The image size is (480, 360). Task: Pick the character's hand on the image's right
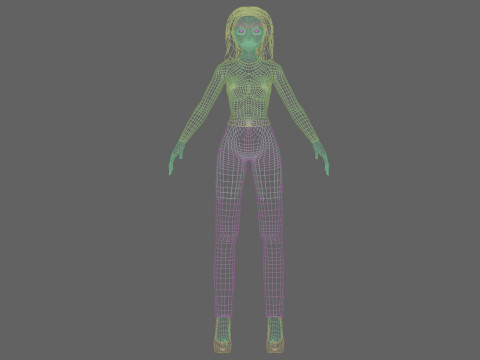(x=321, y=157)
